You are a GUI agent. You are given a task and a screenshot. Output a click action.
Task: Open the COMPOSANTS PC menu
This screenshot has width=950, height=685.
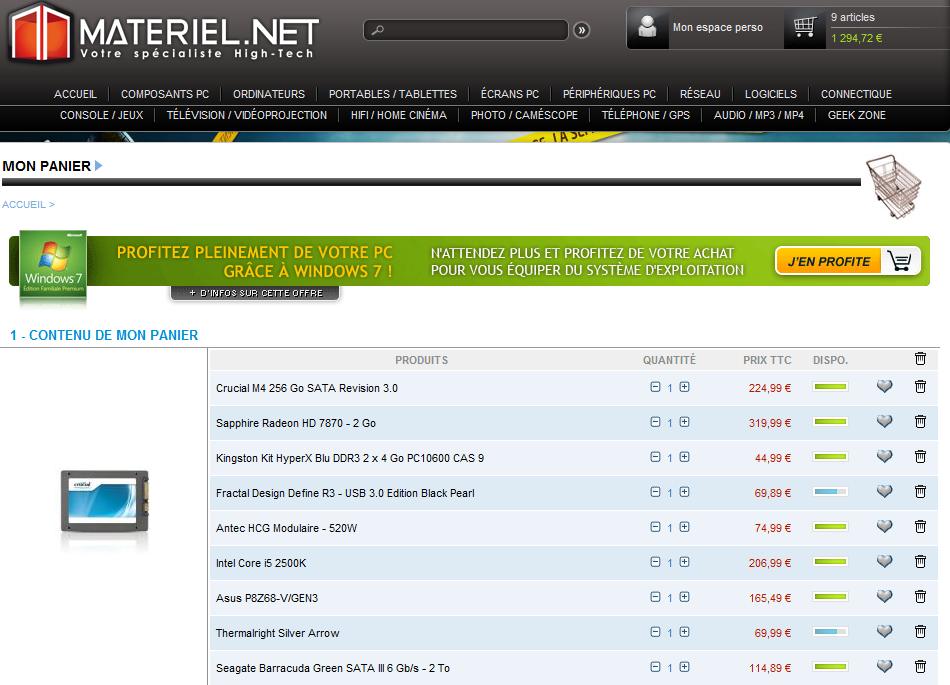[165, 94]
